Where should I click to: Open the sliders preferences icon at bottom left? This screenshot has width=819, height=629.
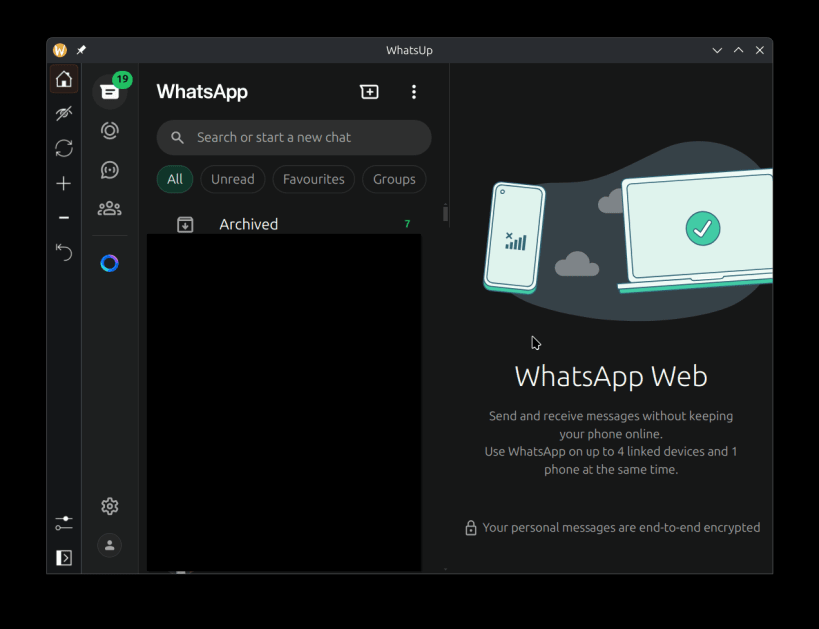pos(64,523)
